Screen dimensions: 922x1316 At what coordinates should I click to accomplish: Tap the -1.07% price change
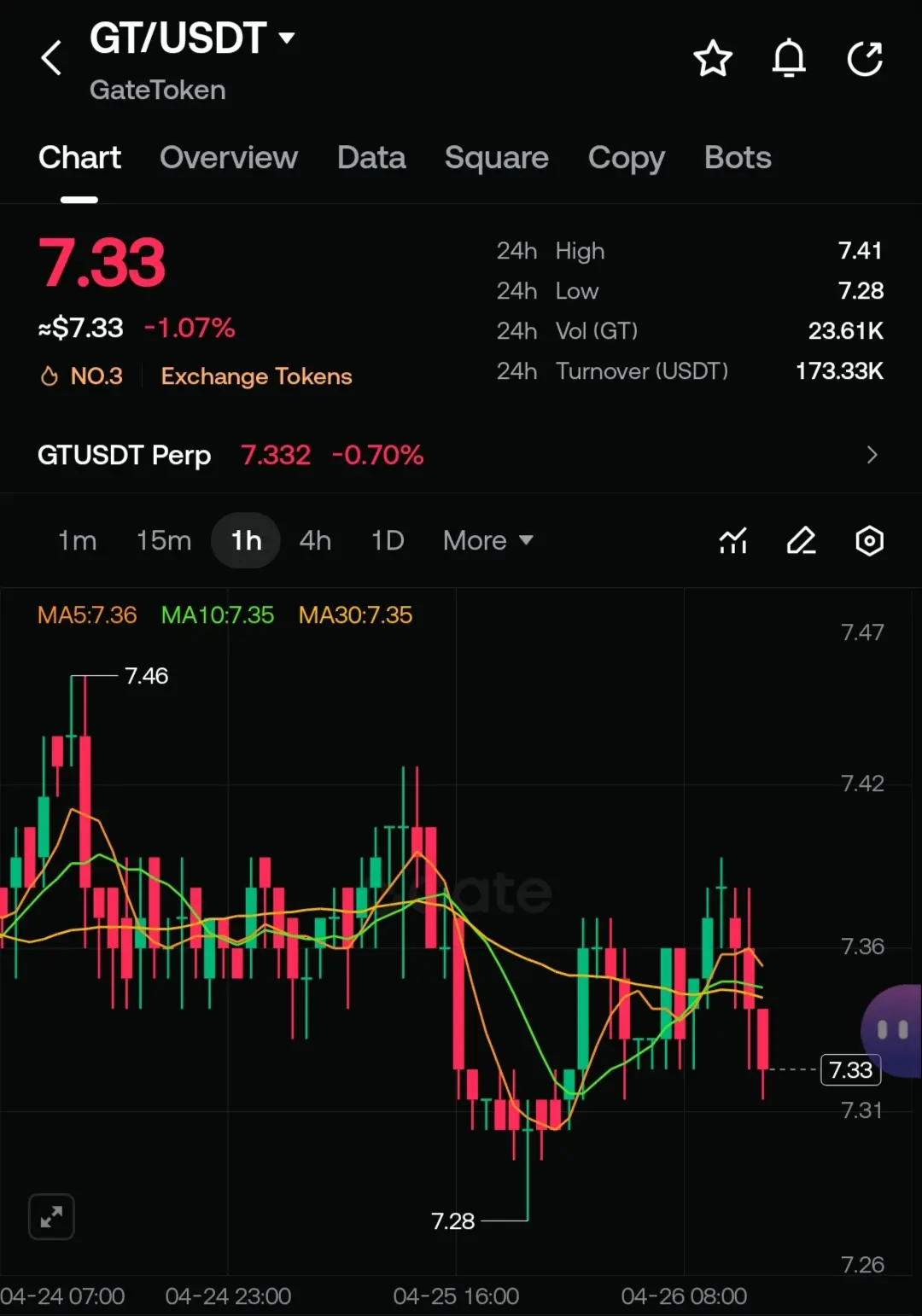tap(190, 328)
